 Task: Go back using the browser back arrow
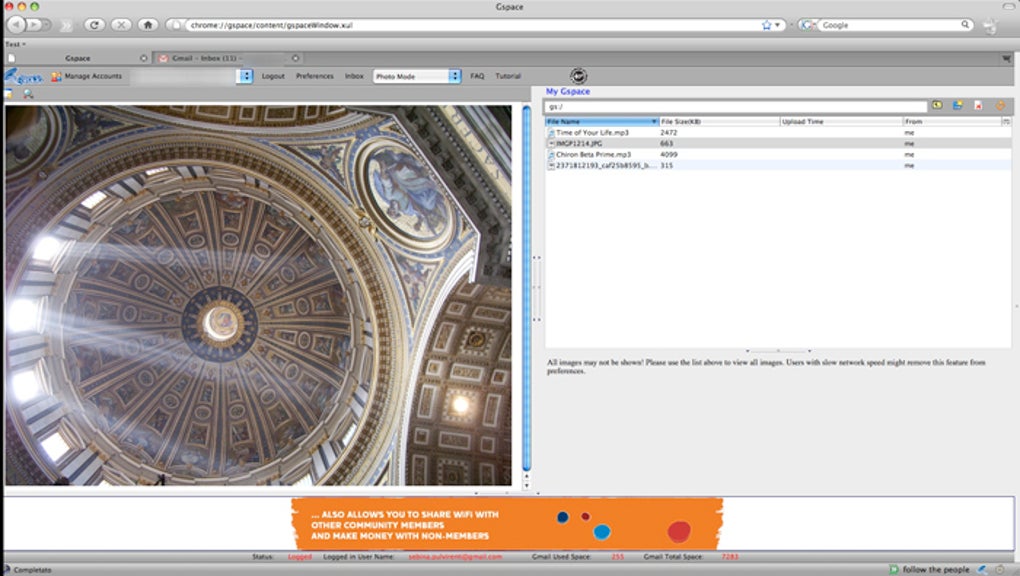(x=16, y=25)
